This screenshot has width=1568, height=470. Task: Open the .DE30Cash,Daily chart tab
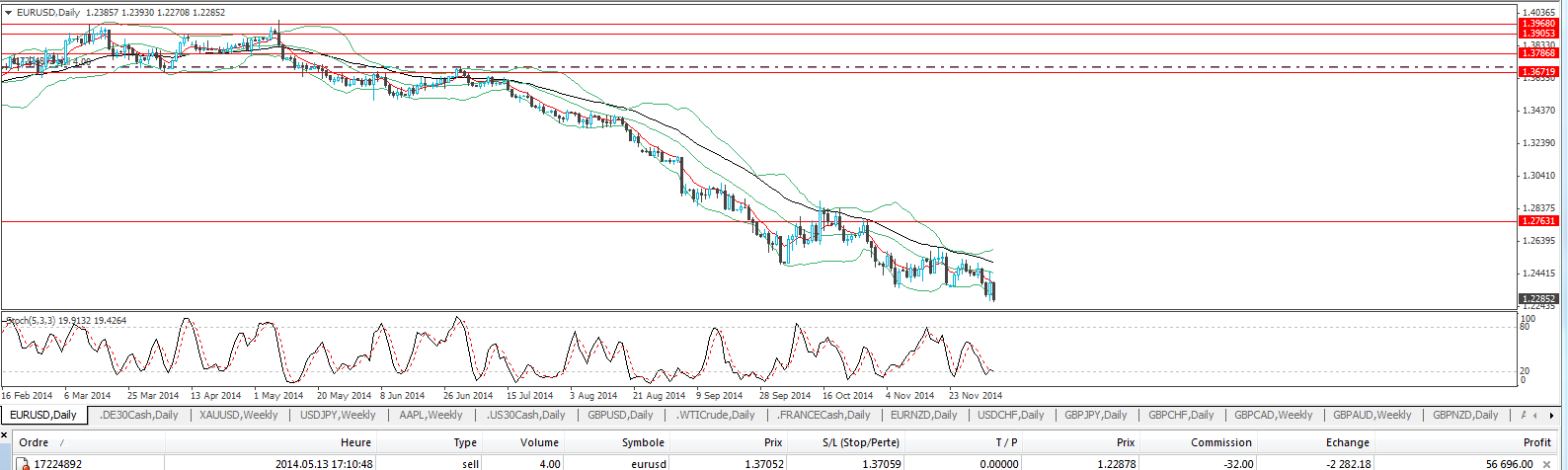[139, 415]
